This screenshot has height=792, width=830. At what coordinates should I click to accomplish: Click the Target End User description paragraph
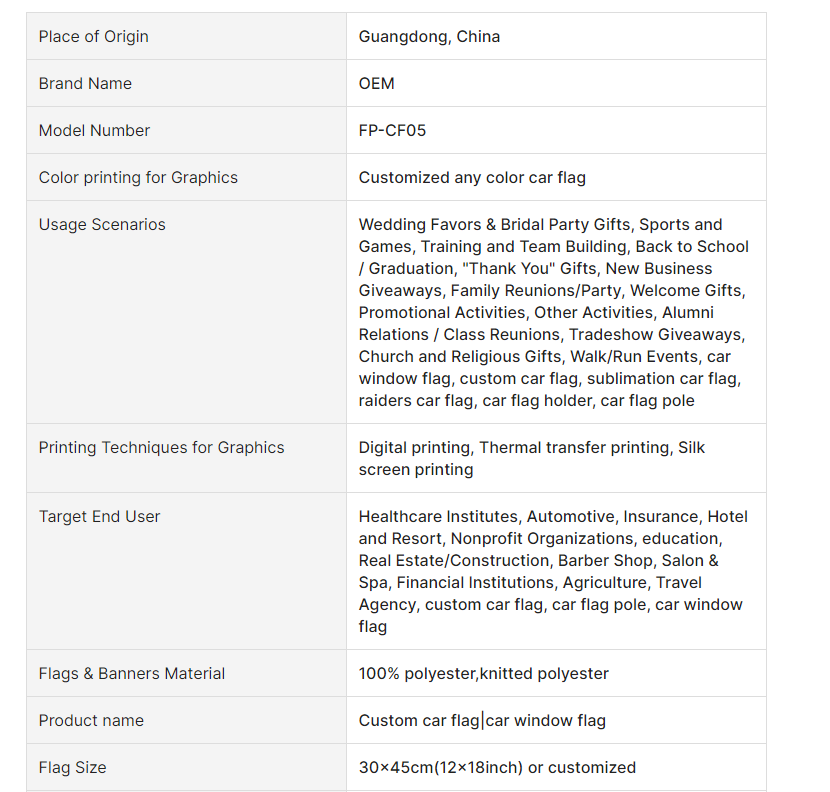tap(553, 571)
